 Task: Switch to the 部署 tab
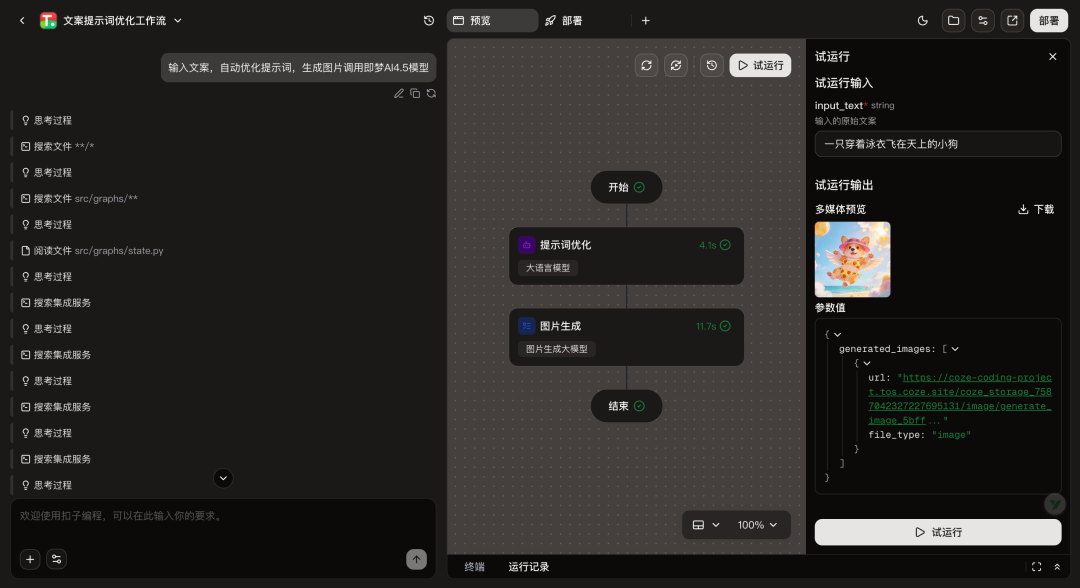coord(564,20)
